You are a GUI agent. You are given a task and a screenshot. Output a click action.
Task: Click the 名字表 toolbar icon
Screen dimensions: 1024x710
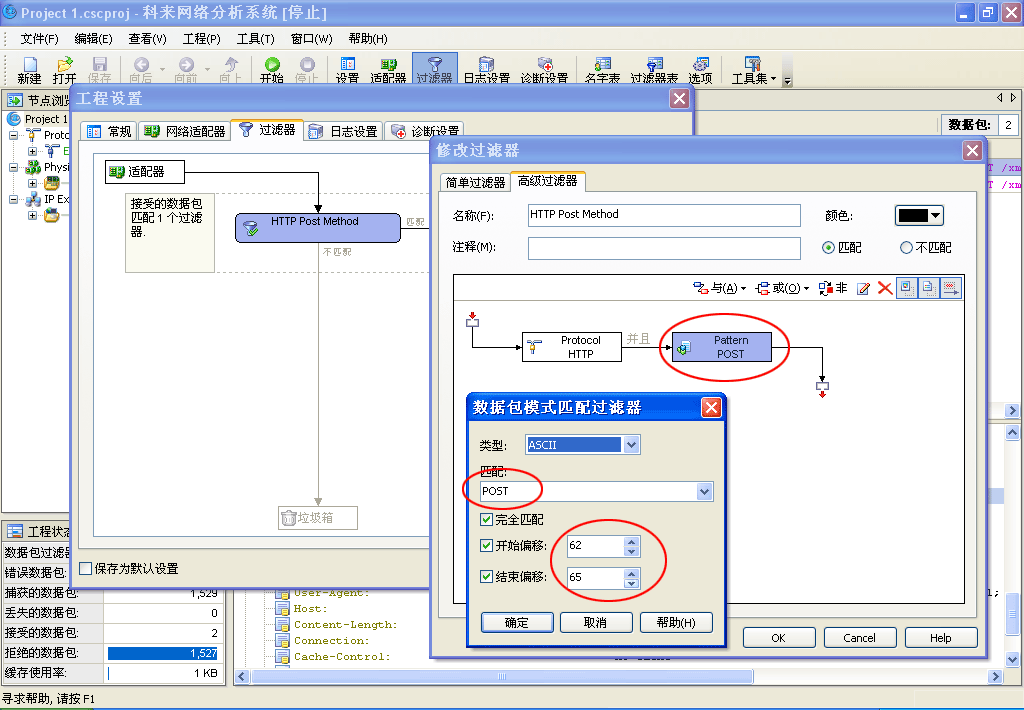click(x=602, y=70)
